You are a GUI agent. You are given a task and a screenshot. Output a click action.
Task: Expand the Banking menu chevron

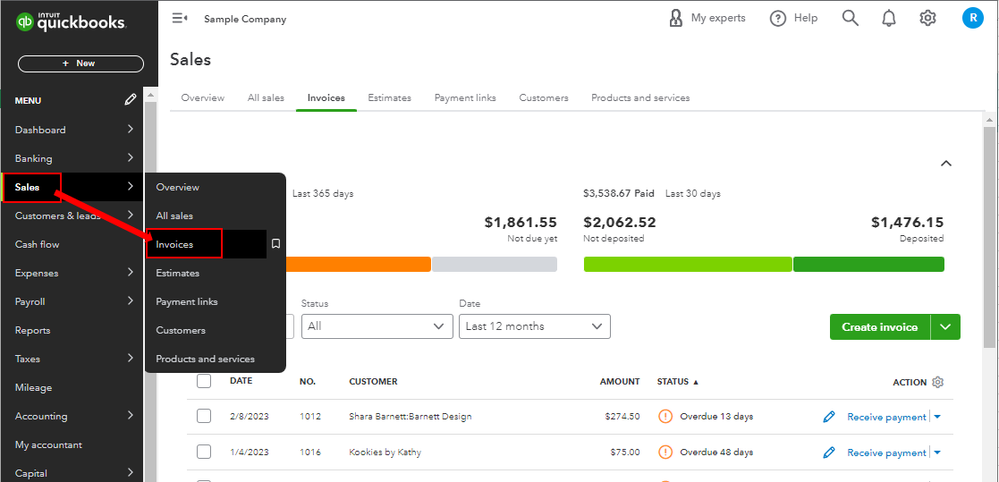(x=130, y=158)
